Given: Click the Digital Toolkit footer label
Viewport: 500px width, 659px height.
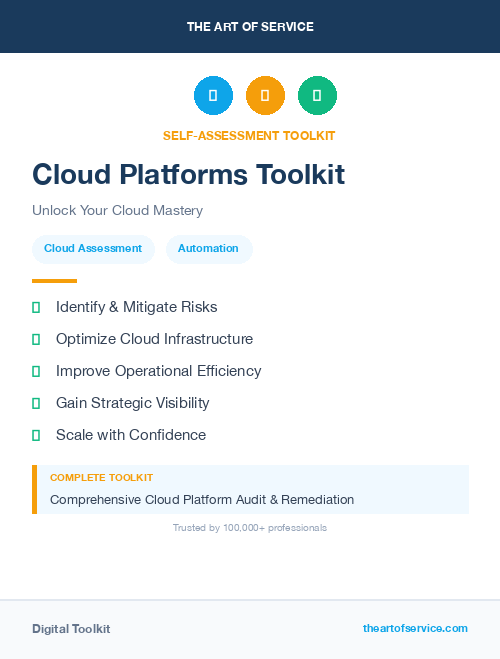Looking at the screenshot, I should pyautogui.click(x=71, y=629).
